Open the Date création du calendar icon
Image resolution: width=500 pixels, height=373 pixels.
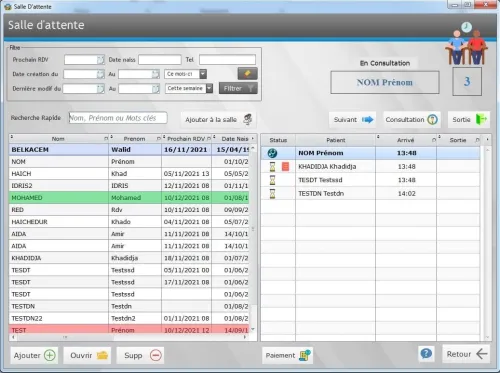(100, 74)
